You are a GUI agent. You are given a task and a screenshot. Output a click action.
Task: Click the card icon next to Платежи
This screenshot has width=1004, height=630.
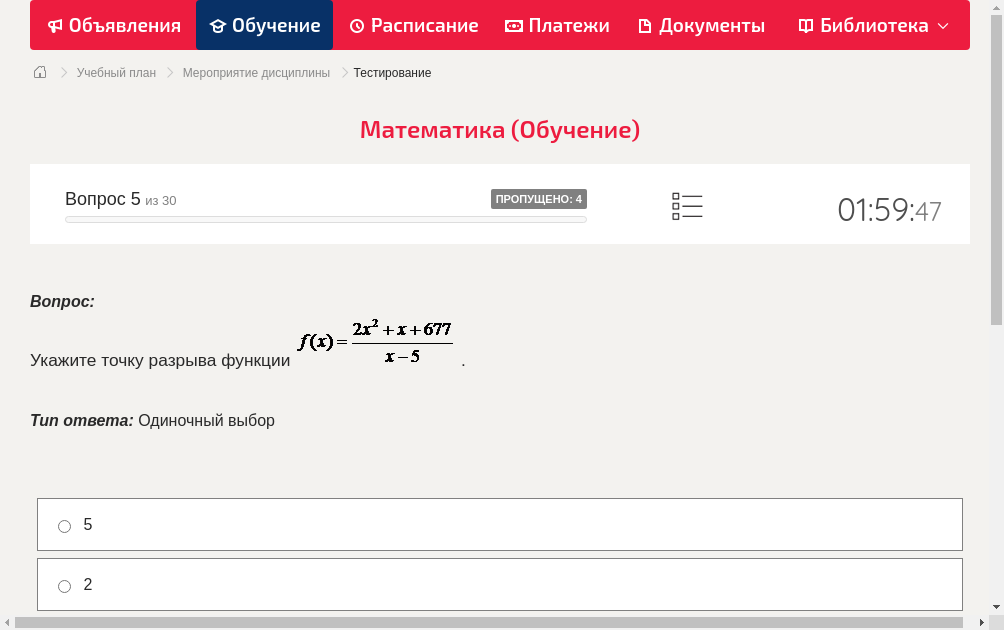(512, 25)
